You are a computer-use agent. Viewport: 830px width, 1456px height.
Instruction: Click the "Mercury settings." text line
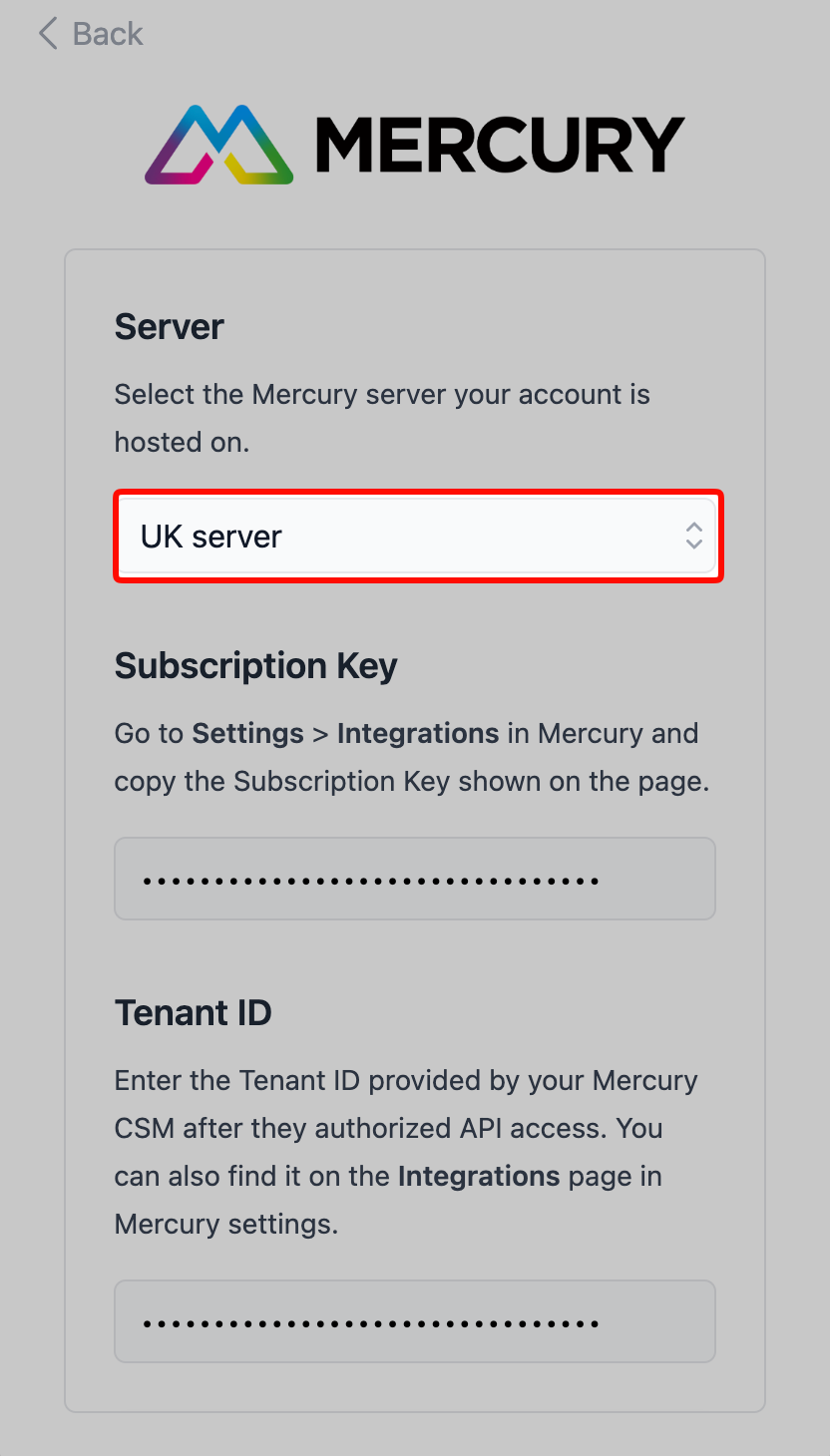[226, 1224]
